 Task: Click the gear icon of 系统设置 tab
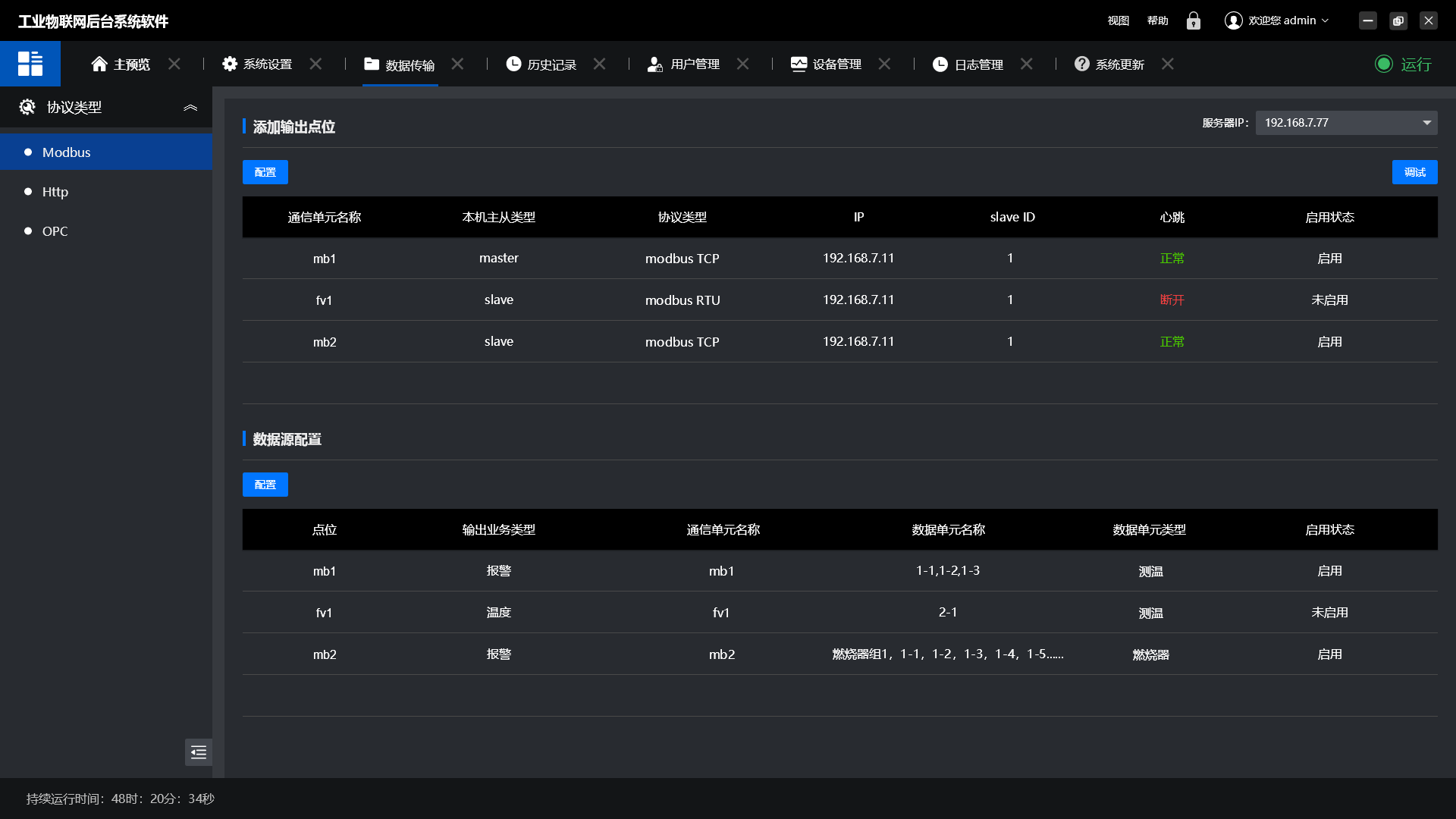[230, 64]
